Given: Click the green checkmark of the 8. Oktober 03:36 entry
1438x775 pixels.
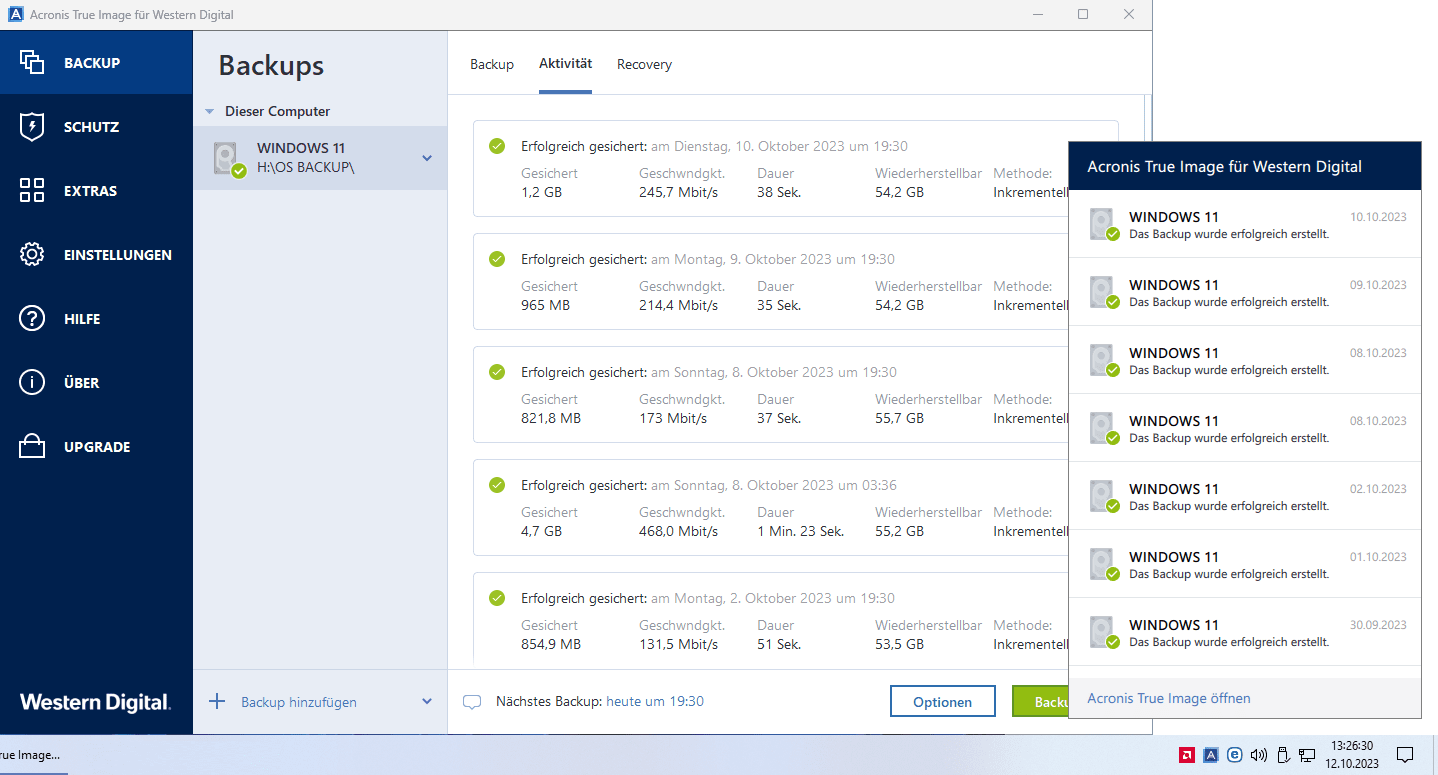Looking at the screenshot, I should (x=497, y=485).
